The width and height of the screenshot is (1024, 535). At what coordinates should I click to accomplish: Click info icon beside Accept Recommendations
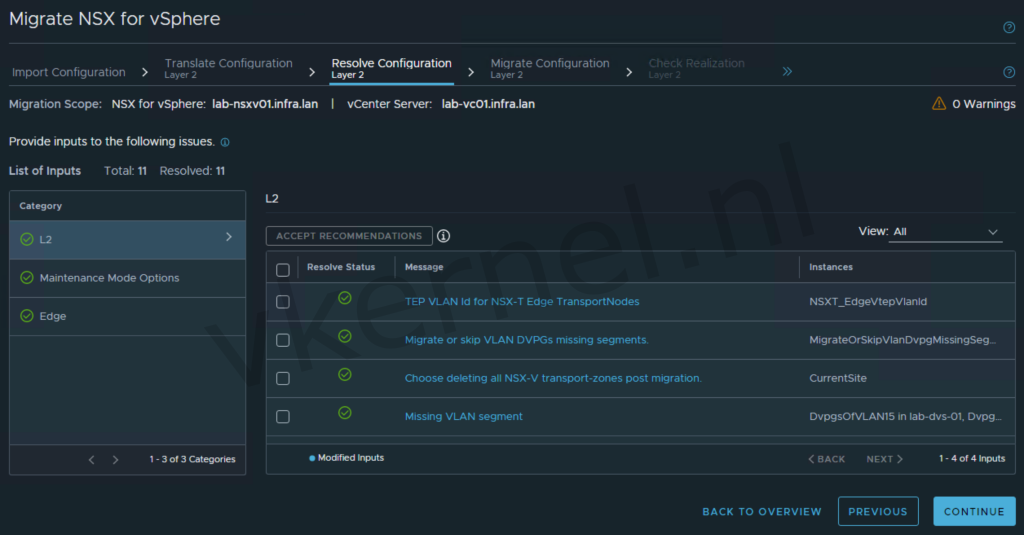(443, 236)
